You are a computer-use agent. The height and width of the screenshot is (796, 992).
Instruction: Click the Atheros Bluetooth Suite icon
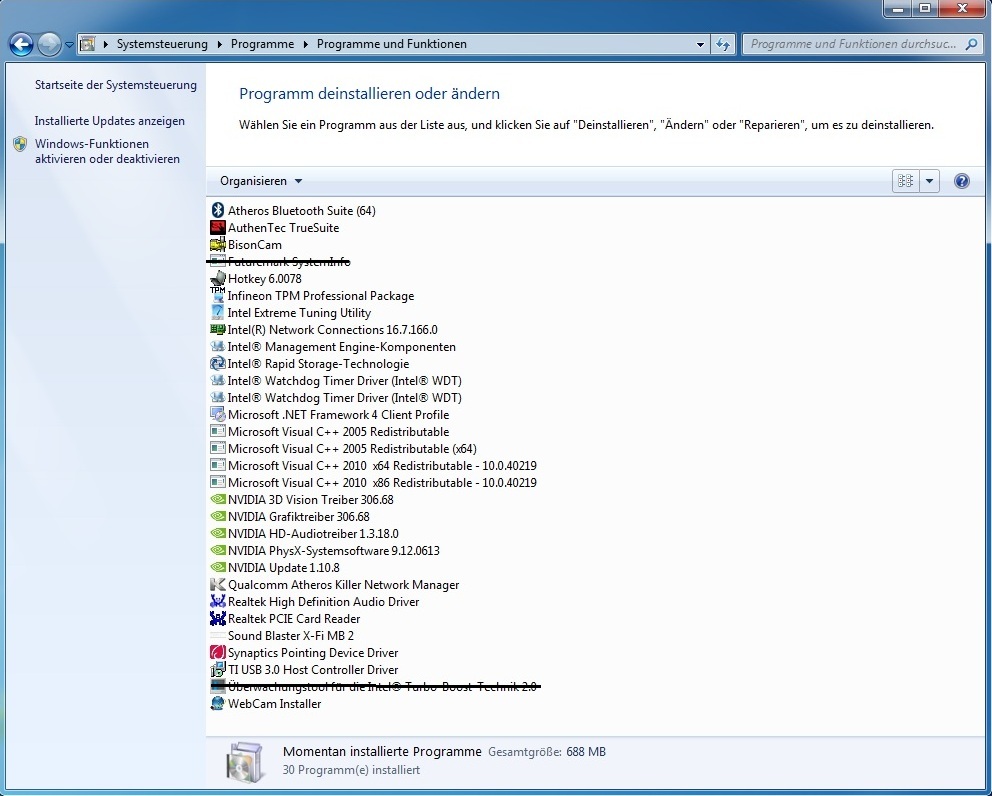click(218, 210)
